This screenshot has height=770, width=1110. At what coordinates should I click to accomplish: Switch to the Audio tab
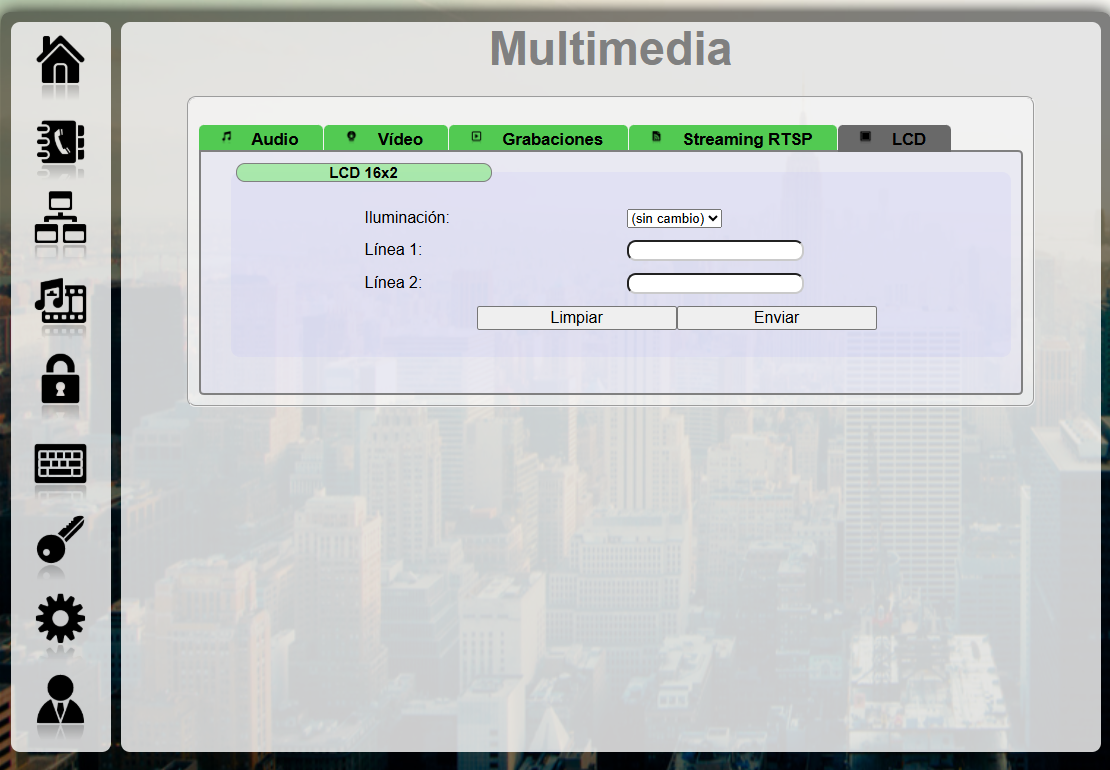(x=261, y=139)
